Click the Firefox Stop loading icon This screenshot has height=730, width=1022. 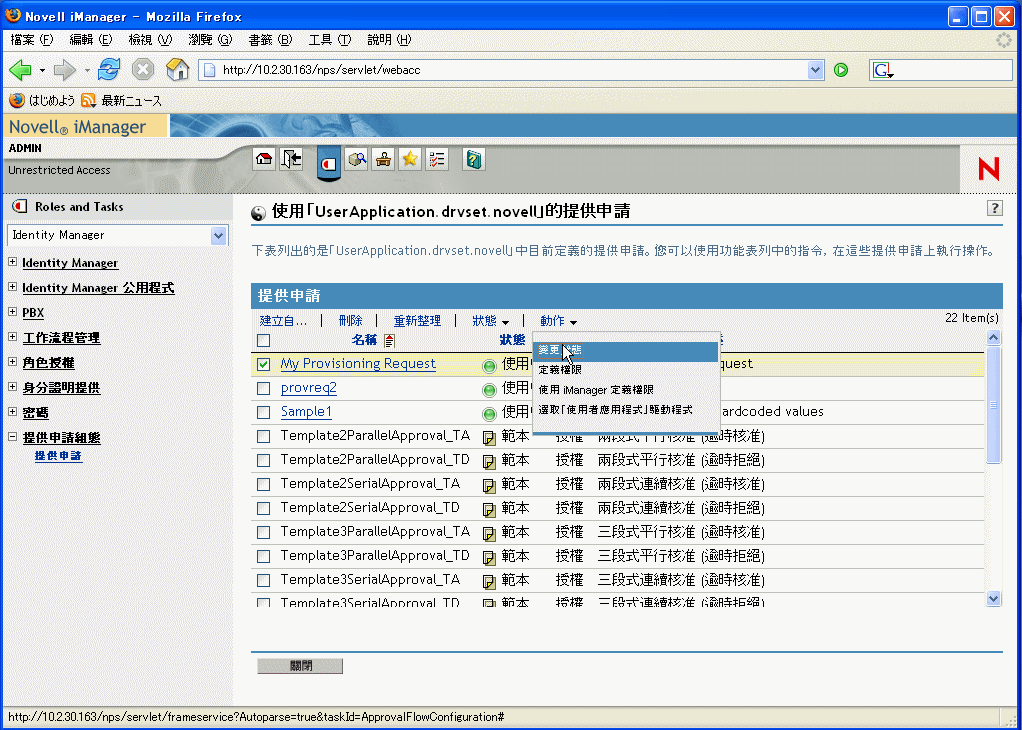coord(143,69)
